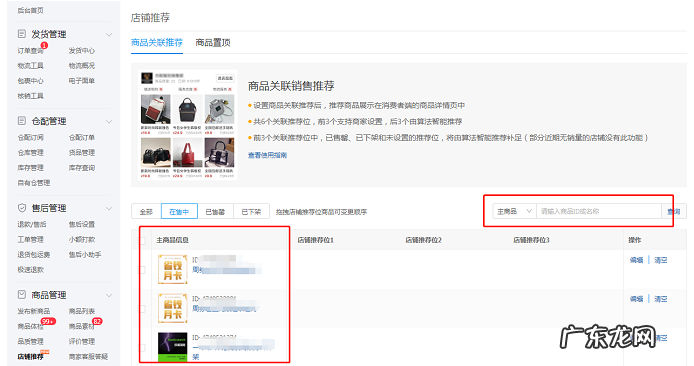Open 自有仓管理 in the sidebar
The image size is (694, 366).
point(34,182)
